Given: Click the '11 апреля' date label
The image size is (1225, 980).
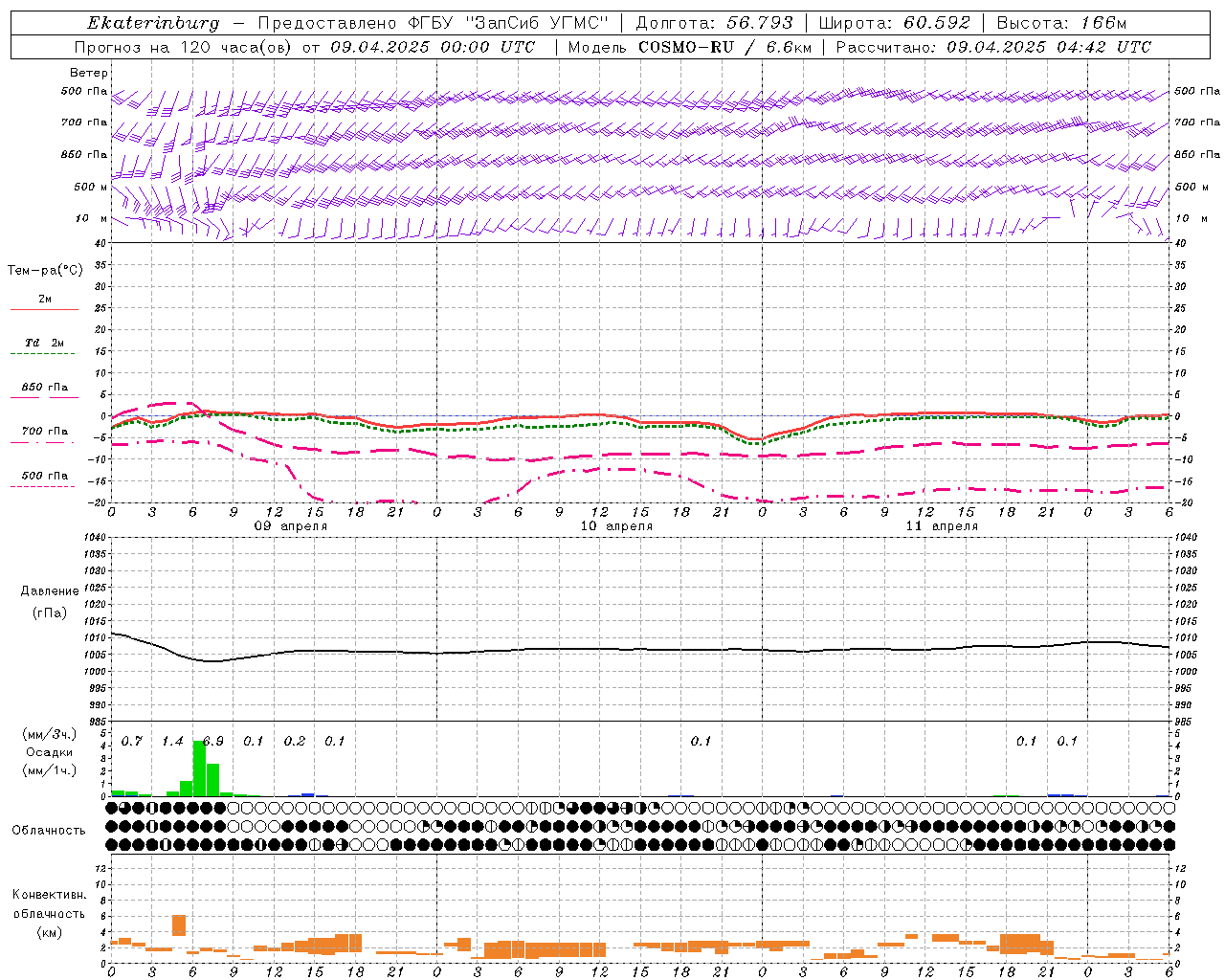Looking at the screenshot, I should [x=942, y=526].
